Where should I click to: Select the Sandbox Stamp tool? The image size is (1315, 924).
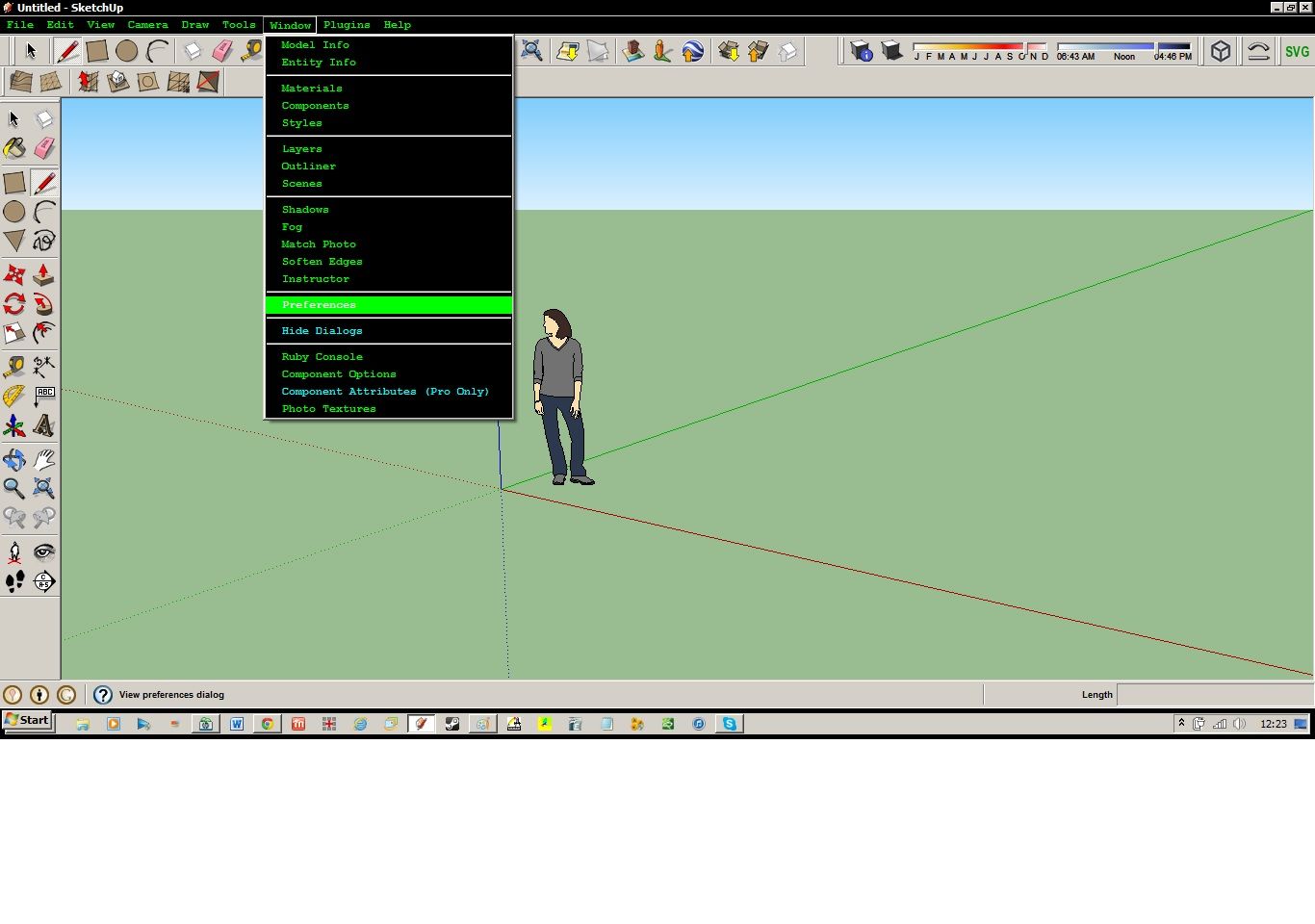(x=117, y=82)
